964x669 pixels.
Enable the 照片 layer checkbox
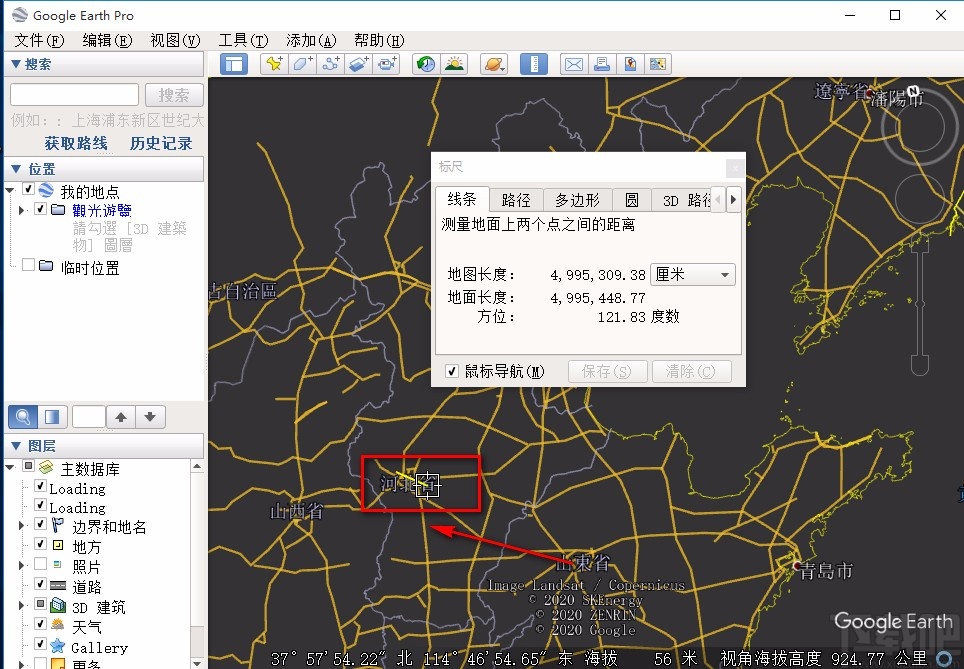pyautogui.click(x=40, y=563)
